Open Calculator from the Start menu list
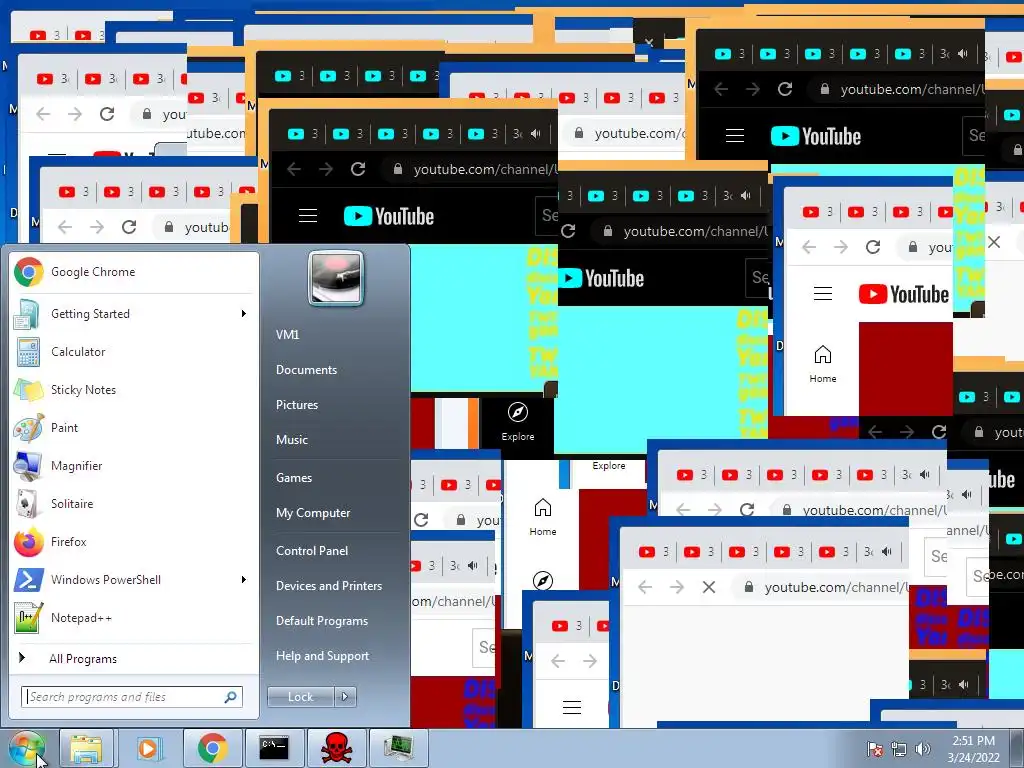1024x768 pixels. point(134,352)
